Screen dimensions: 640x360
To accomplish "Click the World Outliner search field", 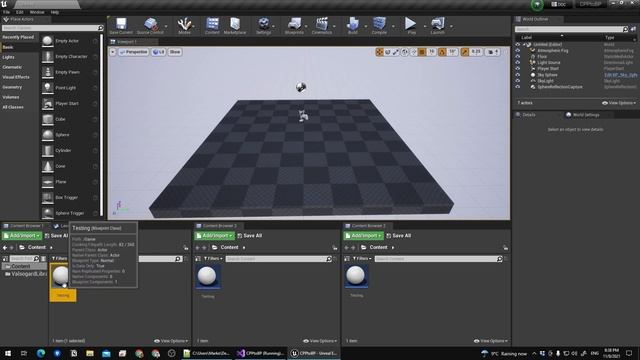I will (571, 29).
